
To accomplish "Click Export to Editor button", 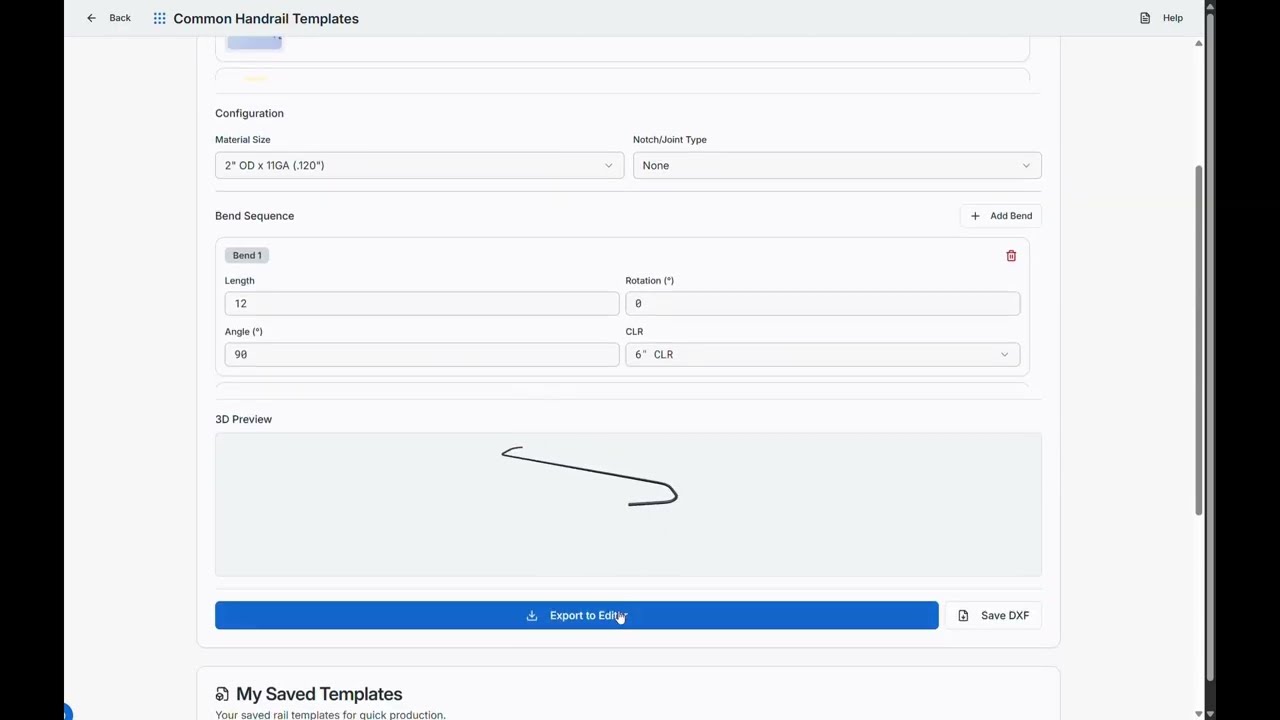I will pos(576,615).
